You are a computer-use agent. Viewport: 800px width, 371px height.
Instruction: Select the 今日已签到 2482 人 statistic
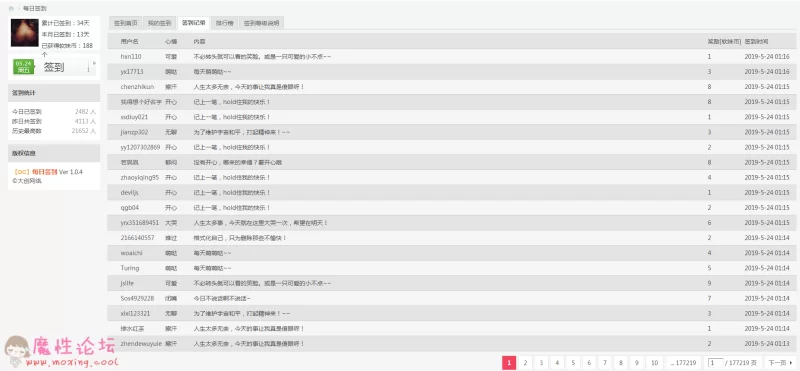[x=54, y=112]
